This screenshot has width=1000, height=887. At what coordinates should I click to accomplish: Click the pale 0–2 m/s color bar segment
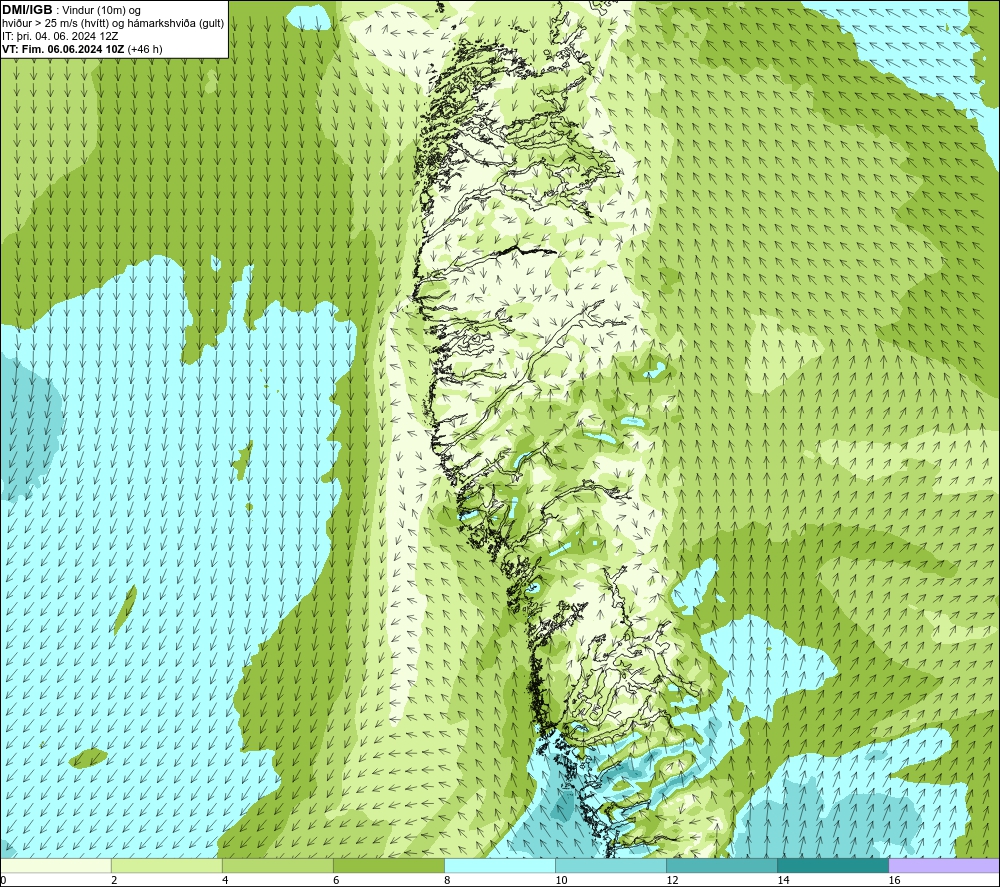coord(55,866)
